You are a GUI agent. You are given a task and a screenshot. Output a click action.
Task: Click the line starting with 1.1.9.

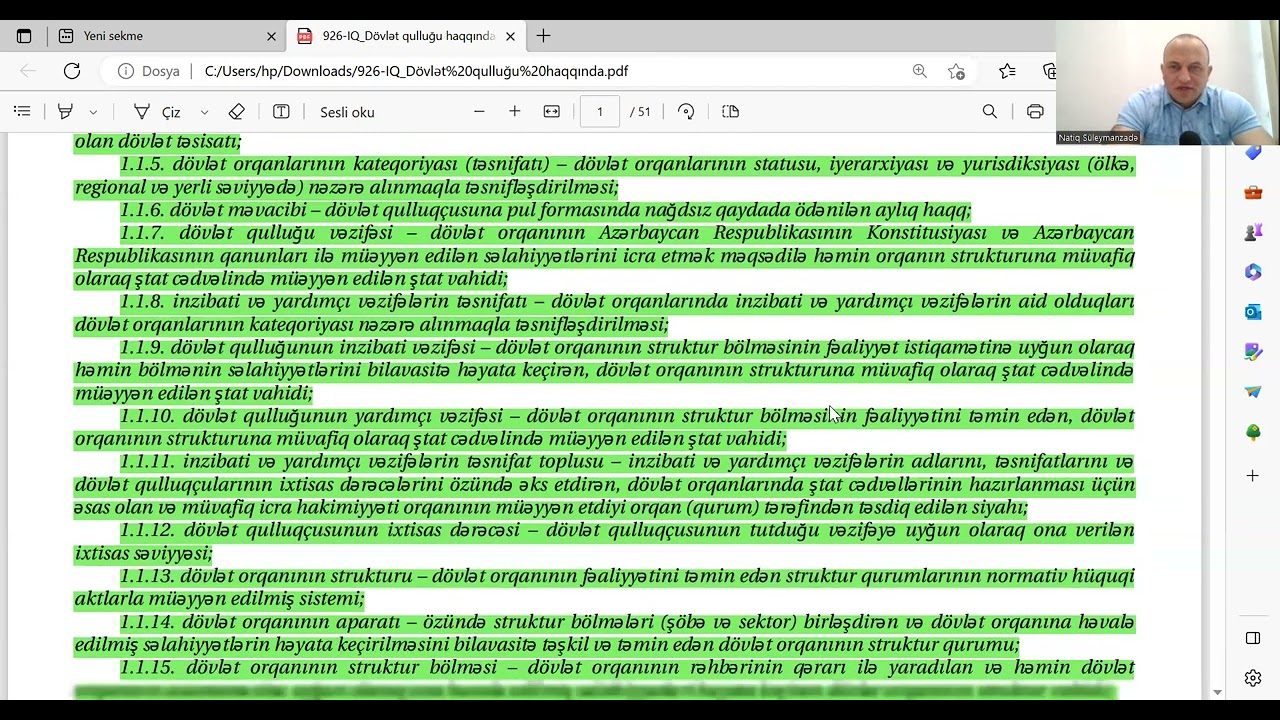coord(628,347)
